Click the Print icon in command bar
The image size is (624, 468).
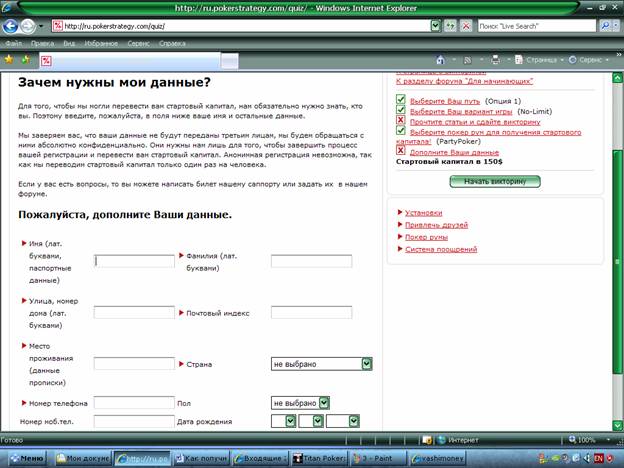(x=495, y=60)
